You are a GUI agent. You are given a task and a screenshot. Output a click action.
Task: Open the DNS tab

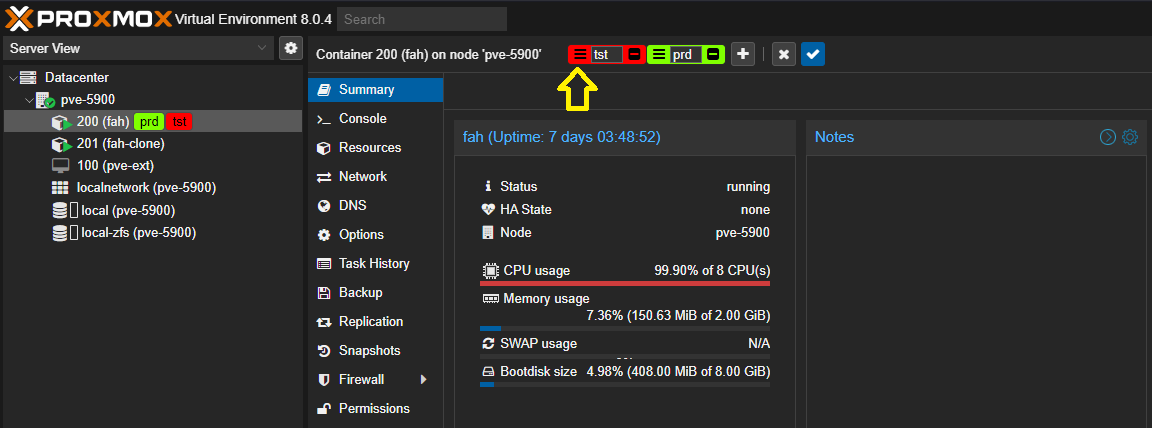375,206
